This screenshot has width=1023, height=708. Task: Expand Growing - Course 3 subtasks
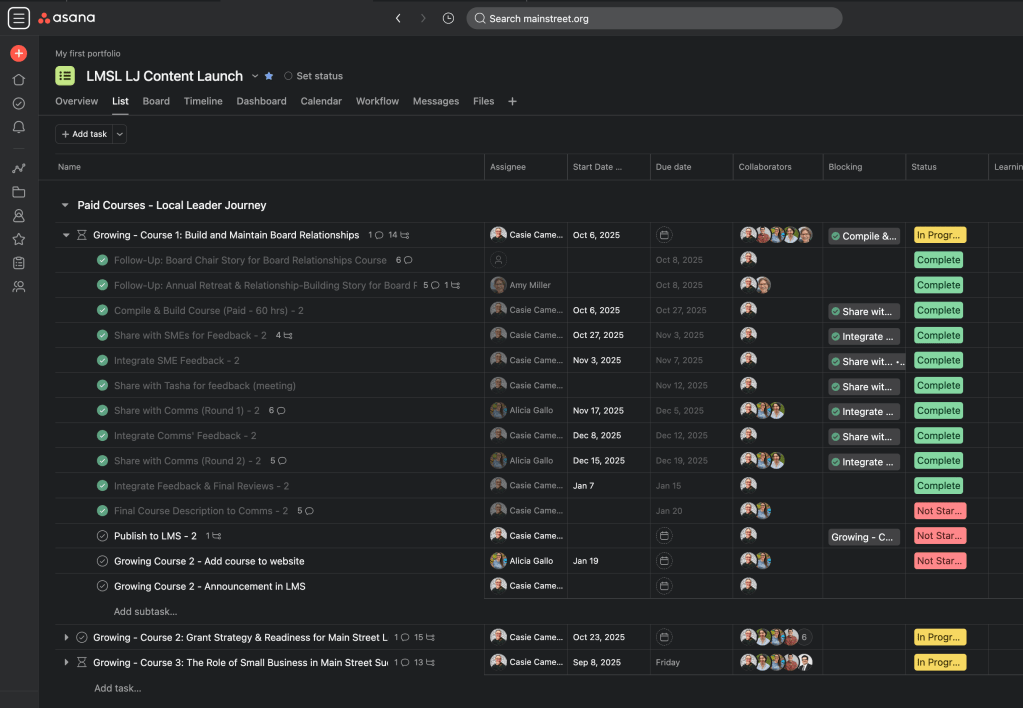click(67, 662)
